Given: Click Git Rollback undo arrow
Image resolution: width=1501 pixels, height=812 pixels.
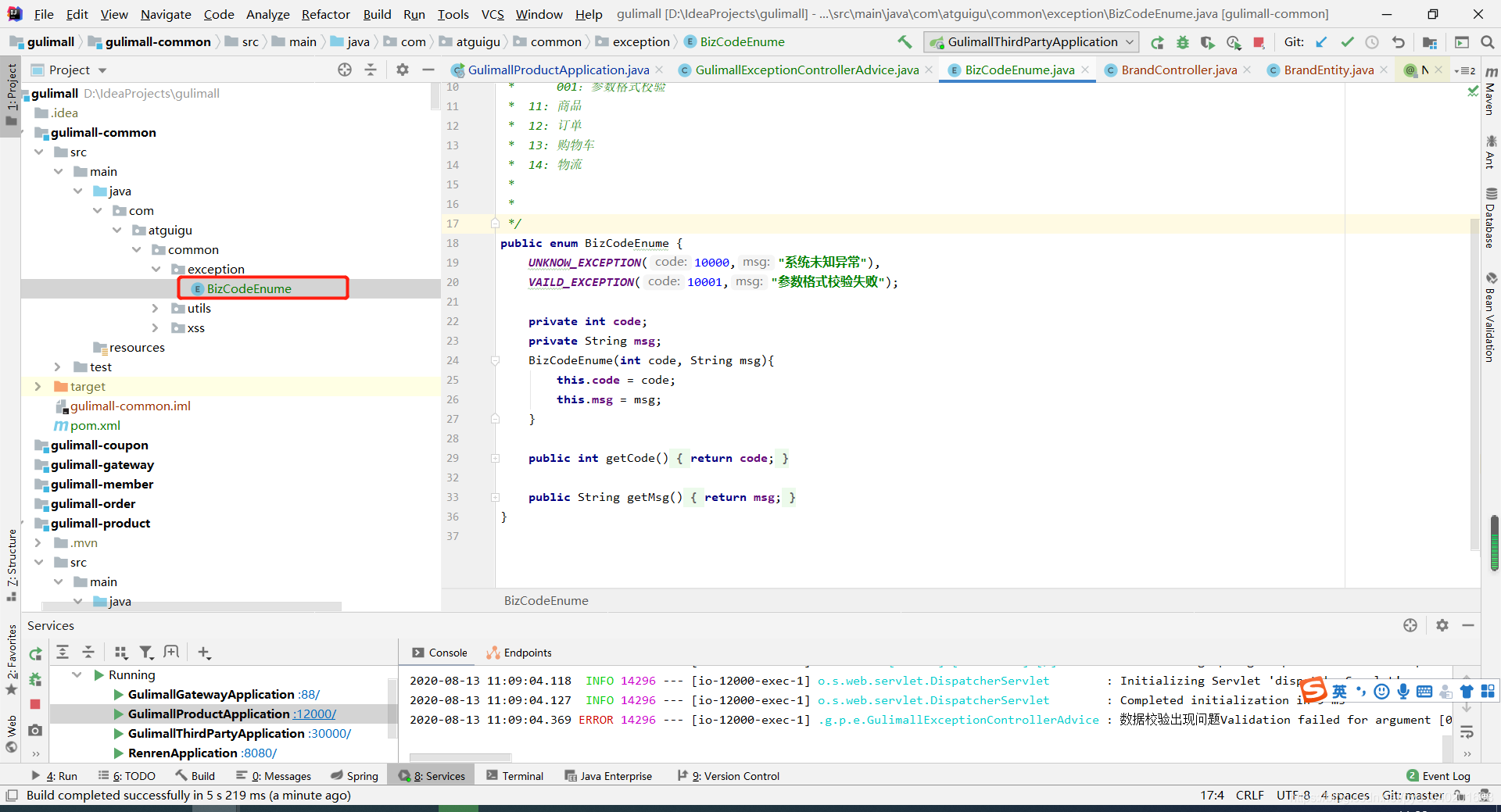Looking at the screenshot, I should [1398, 42].
